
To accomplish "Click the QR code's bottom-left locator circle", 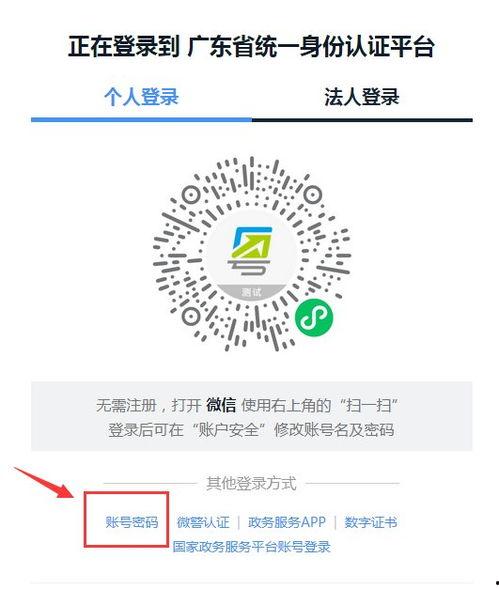I will click(x=191, y=316).
